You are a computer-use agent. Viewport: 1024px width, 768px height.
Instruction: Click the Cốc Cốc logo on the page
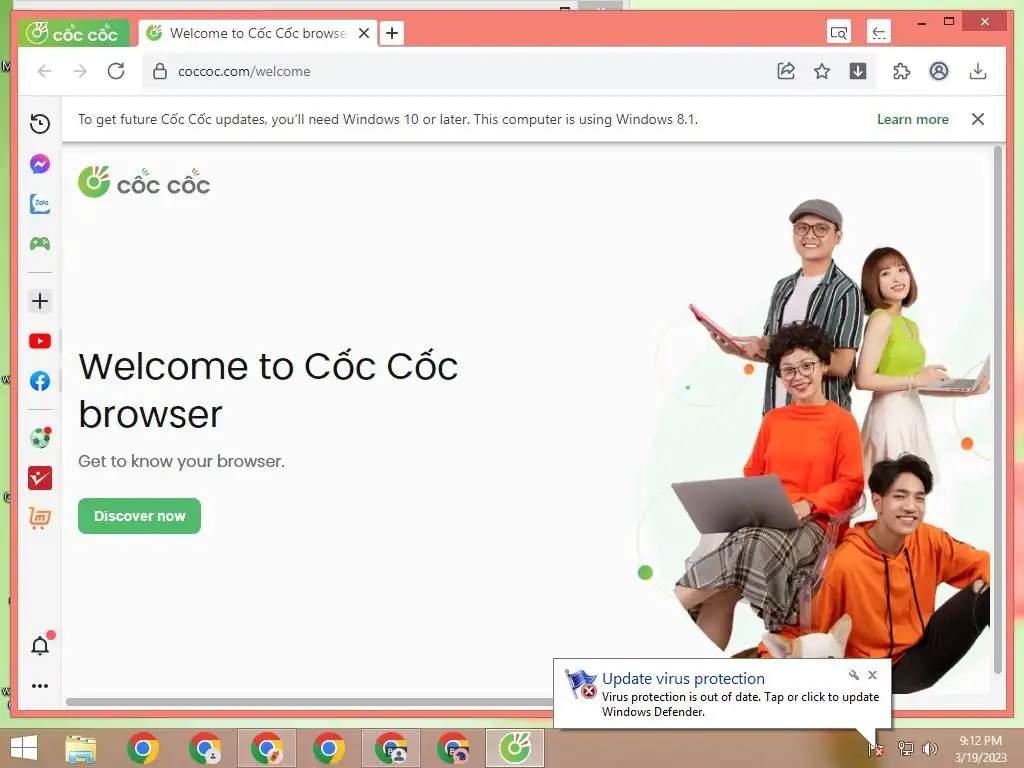[144, 182]
